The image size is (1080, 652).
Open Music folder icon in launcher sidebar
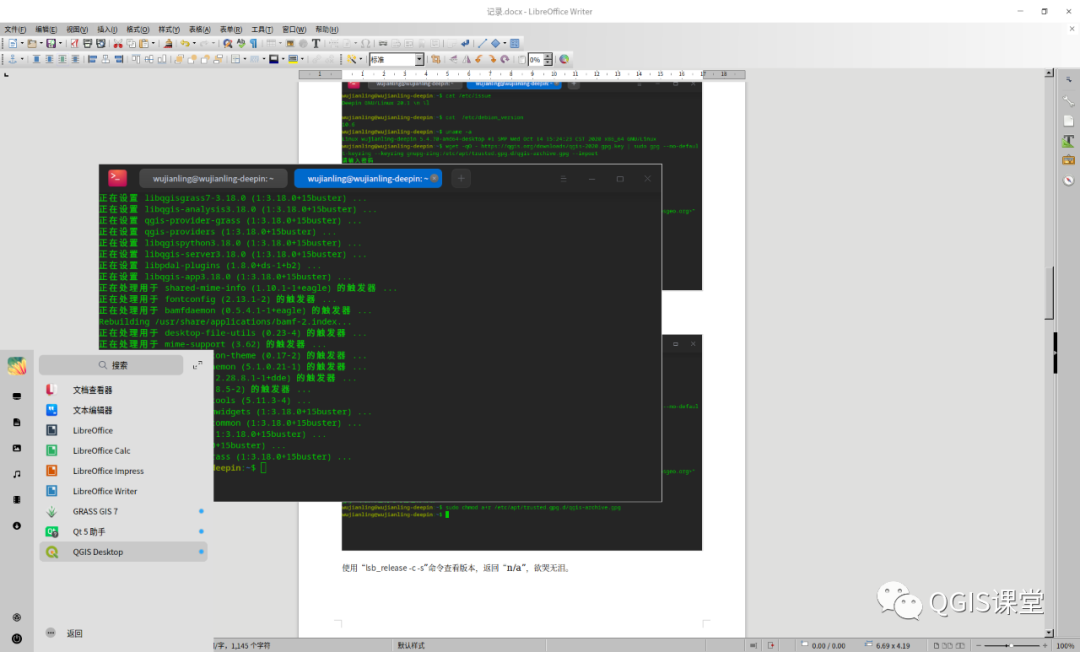(x=17, y=474)
